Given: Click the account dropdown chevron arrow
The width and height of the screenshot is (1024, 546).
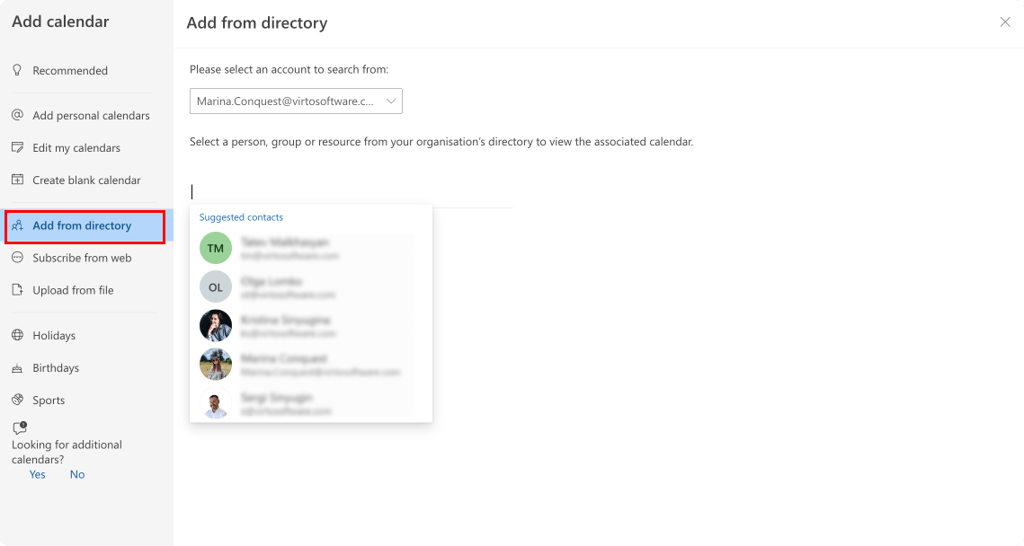Looking at the screenshot, I should click(x=391, y=101).
